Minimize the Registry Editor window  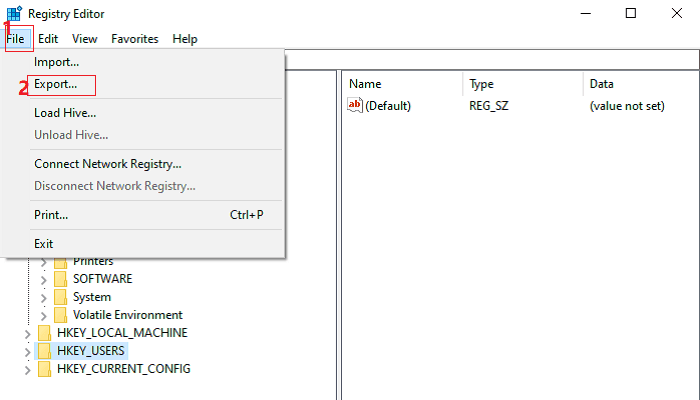(x=586, y=13)
